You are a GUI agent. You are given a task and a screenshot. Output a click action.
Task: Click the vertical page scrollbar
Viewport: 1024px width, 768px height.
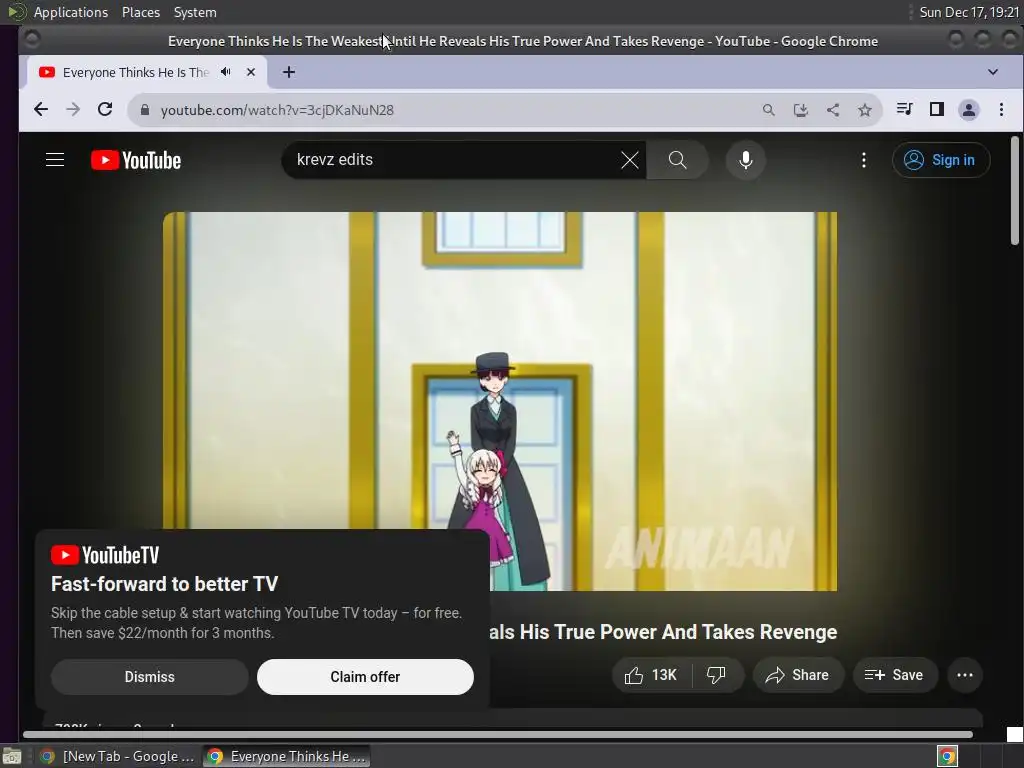pyautogui.click(x=1015, y=191)
